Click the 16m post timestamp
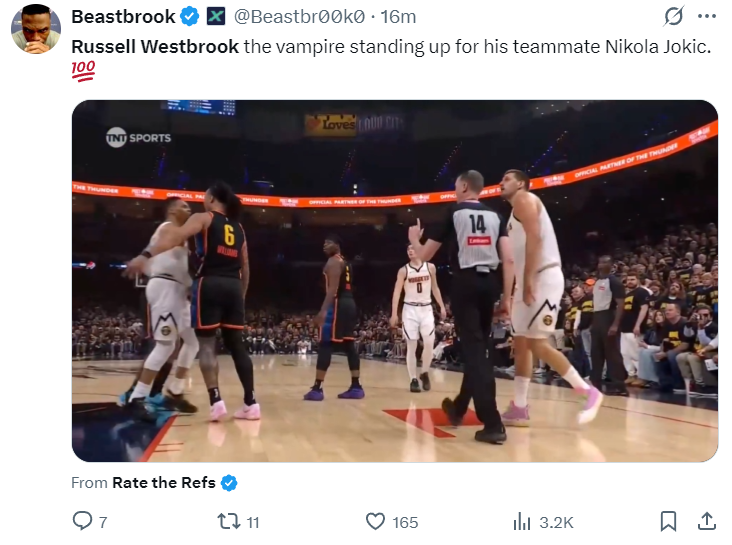Image resolution: width=732 pixels, height=545 pixels. (x=399, y=17)
